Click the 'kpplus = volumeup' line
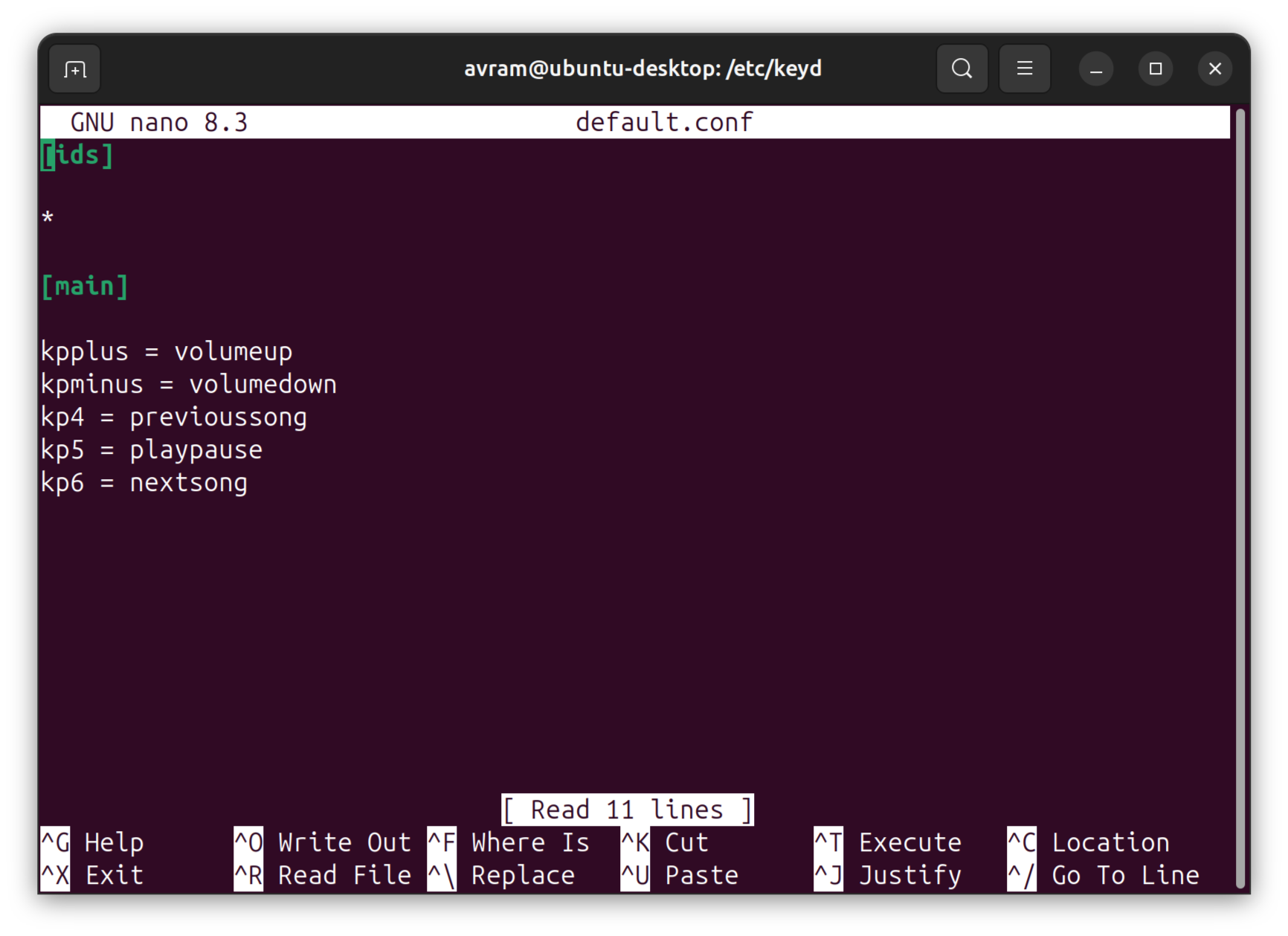Image resolution: width=1288 pixels, height=936 pixels. pos(167,351)
